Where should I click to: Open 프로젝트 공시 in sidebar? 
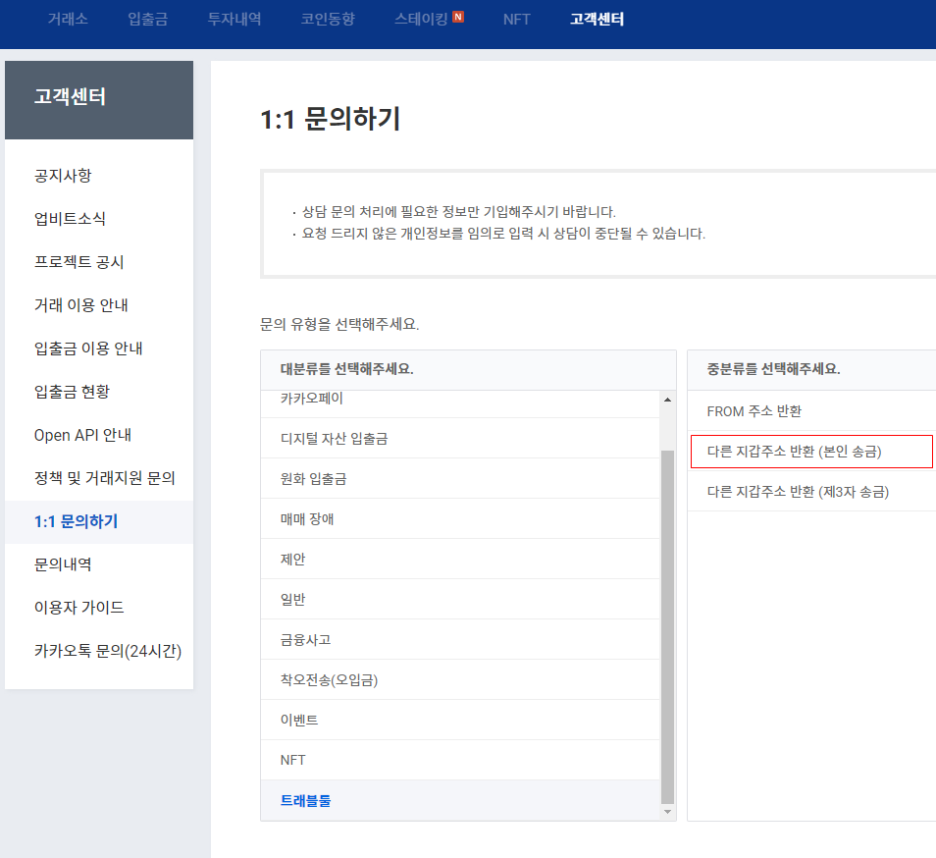79,262
